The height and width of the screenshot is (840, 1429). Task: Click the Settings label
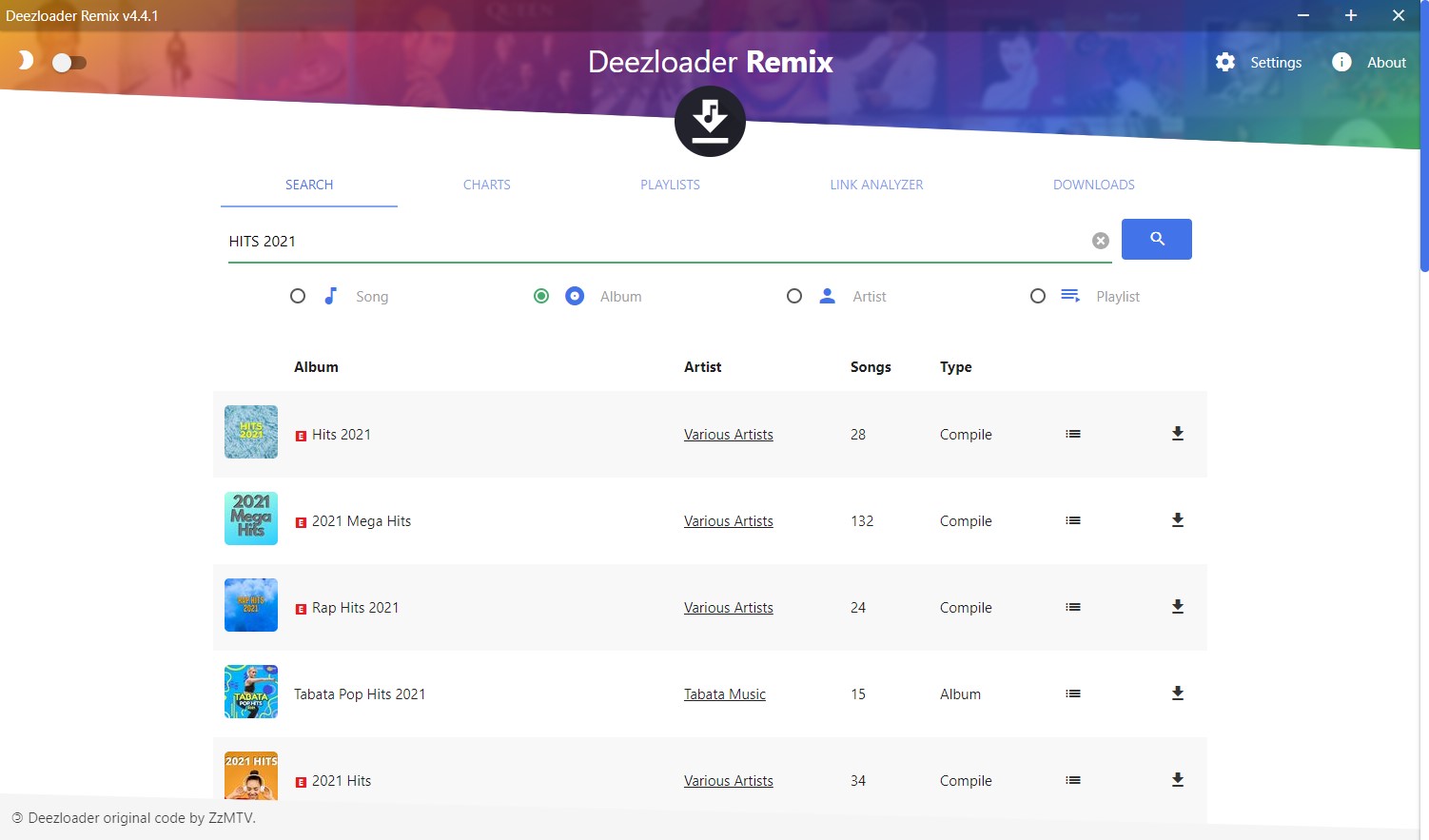[x=1276, y=63]
